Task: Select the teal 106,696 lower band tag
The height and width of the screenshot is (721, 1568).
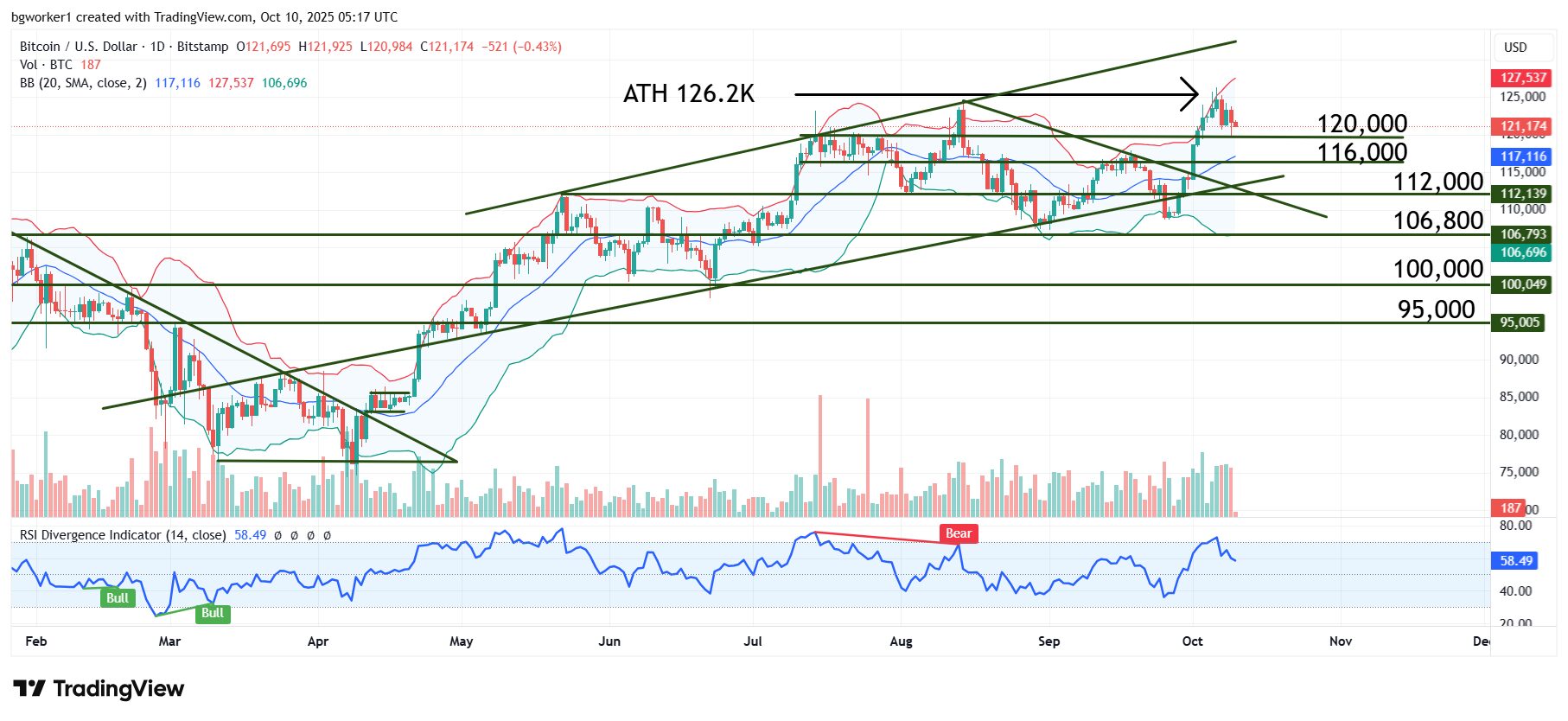Action: coord(1522,252)
